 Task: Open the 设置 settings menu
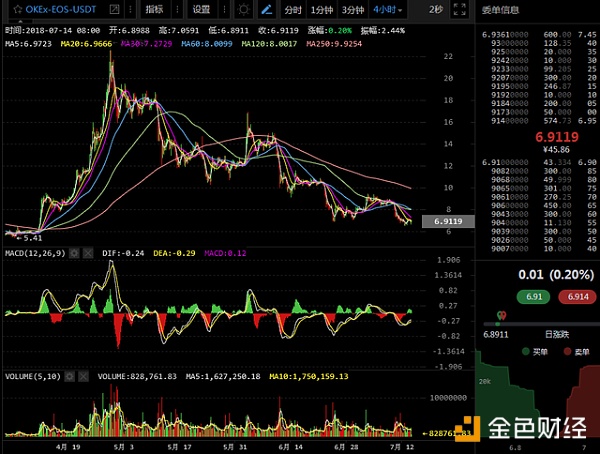click(201, 9)
